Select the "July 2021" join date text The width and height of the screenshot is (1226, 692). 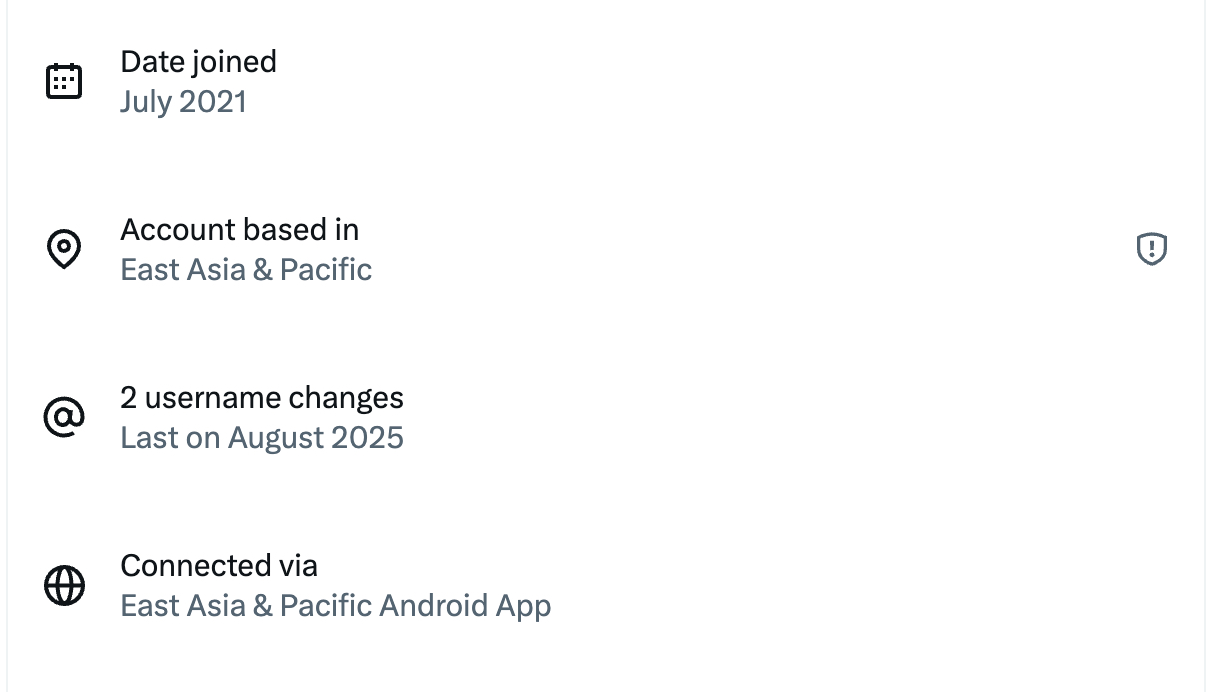183,102
